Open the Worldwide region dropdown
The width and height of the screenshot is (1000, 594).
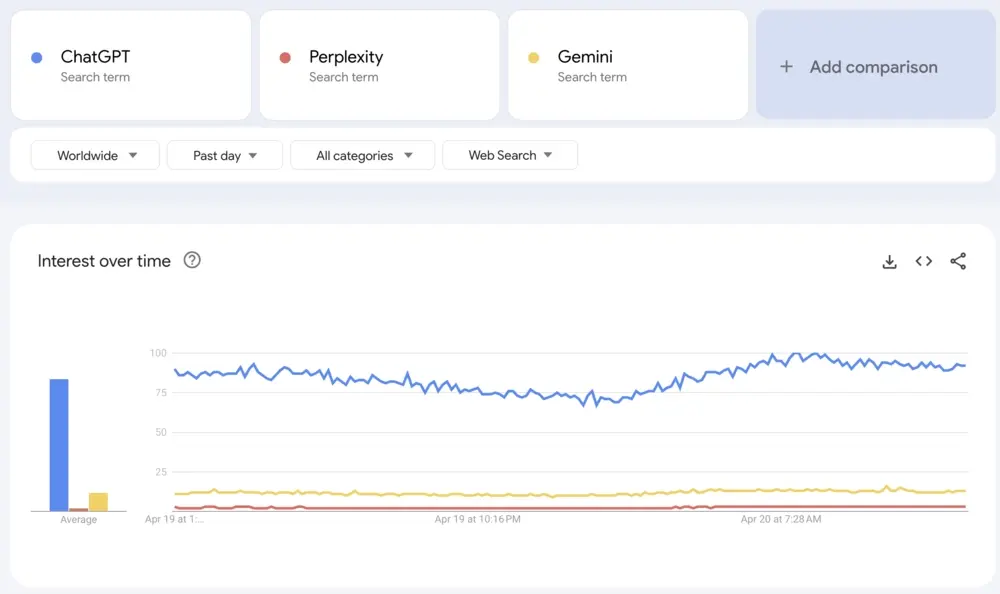point(95,155)
